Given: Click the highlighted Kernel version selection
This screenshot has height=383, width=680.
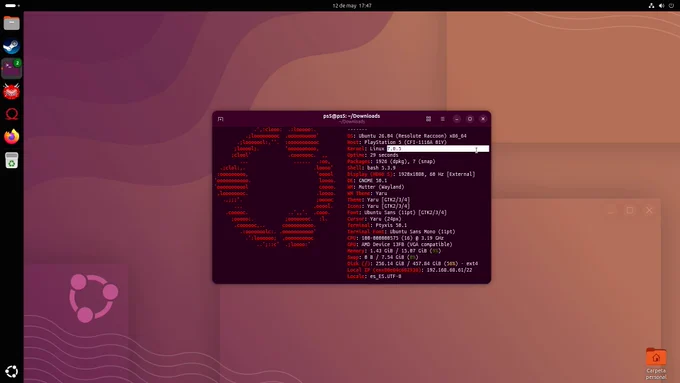Looking at the screenshot, I should (x=438, y=149).
